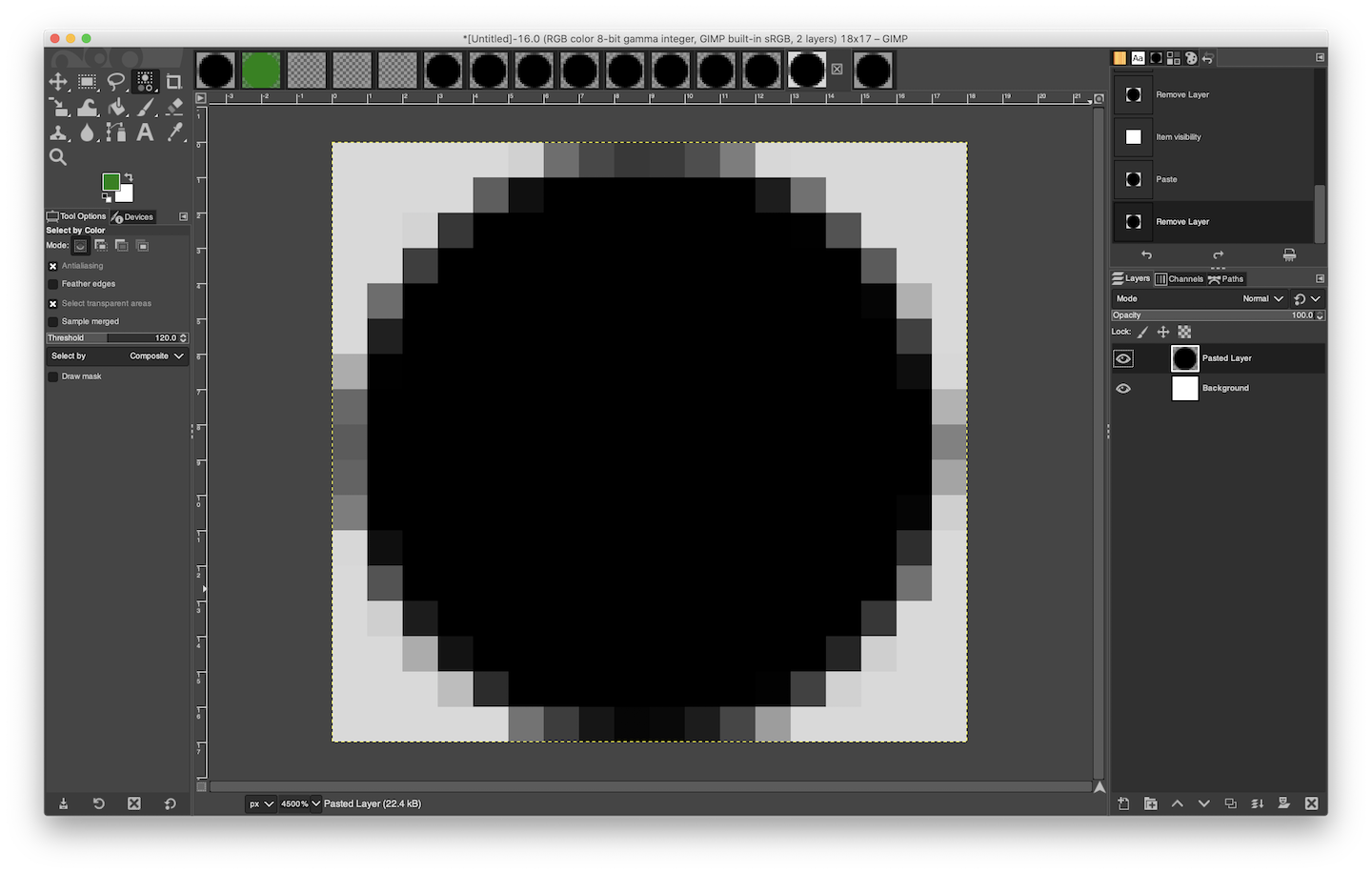The width and height of the screenshot is (1372, 874).
Task: Expand the 4500% zoom level dropdown
Action: (x=315, y=803)
